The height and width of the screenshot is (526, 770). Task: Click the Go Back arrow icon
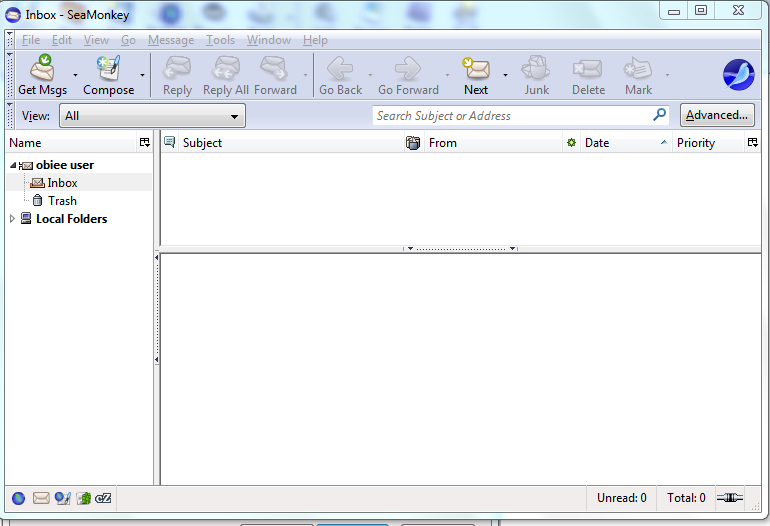click(x=340, y=68)
